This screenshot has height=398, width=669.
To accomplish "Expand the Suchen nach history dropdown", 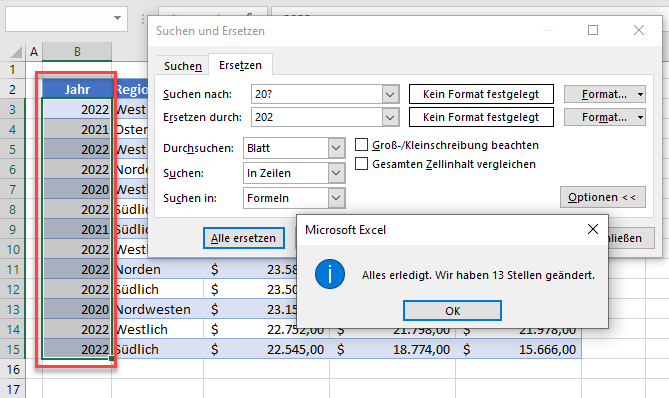I will point(390,94).
